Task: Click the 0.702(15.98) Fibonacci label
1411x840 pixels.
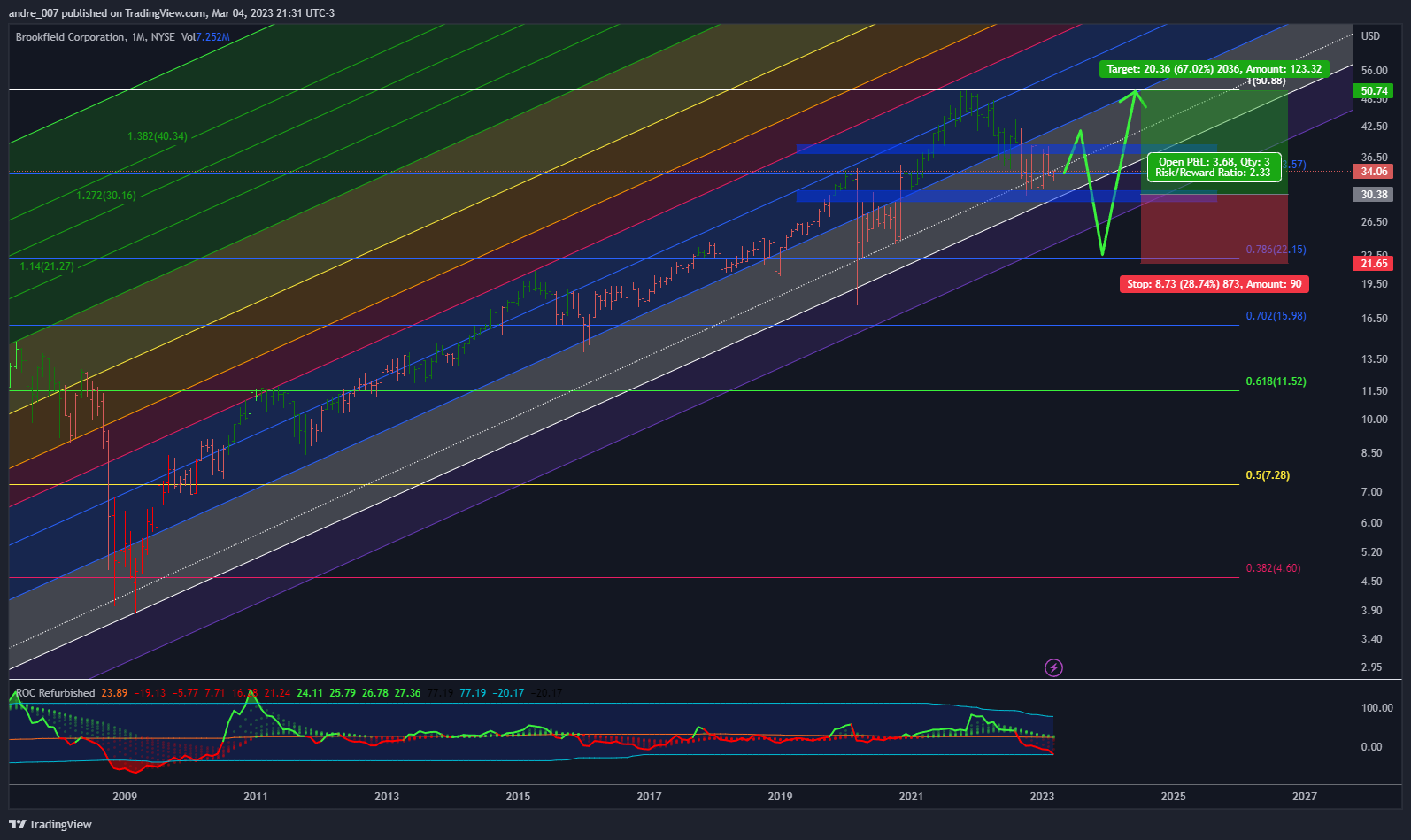Action: click(x=1276, y=316)
